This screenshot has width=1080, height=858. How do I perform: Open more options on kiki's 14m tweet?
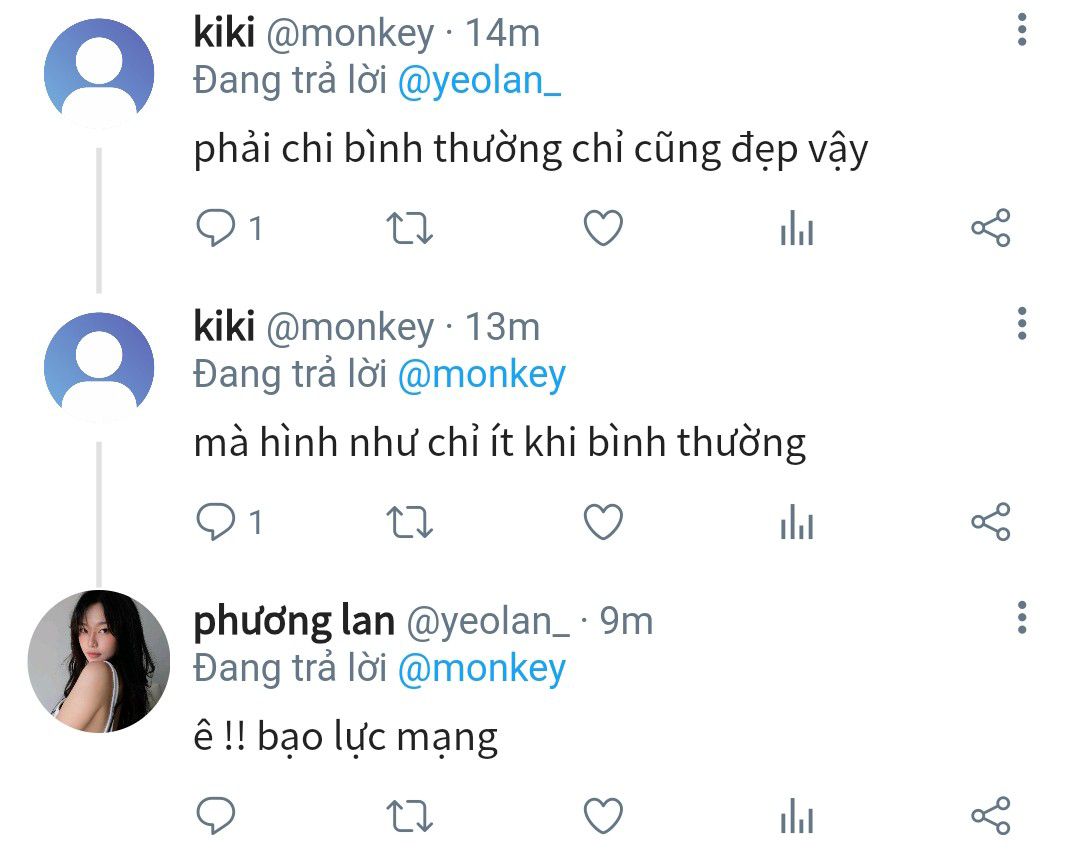[x=1022, y=30]
